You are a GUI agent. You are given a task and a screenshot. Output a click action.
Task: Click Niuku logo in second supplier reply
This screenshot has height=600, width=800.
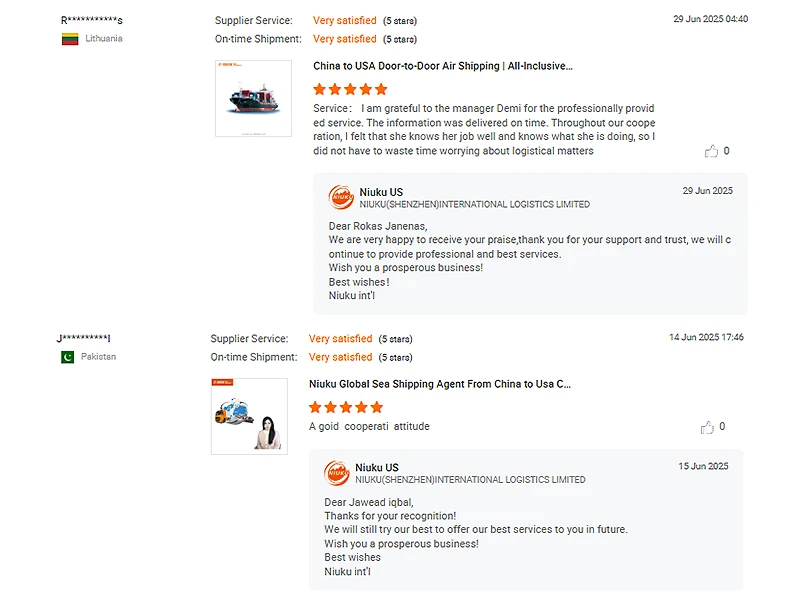pos(337,473)
